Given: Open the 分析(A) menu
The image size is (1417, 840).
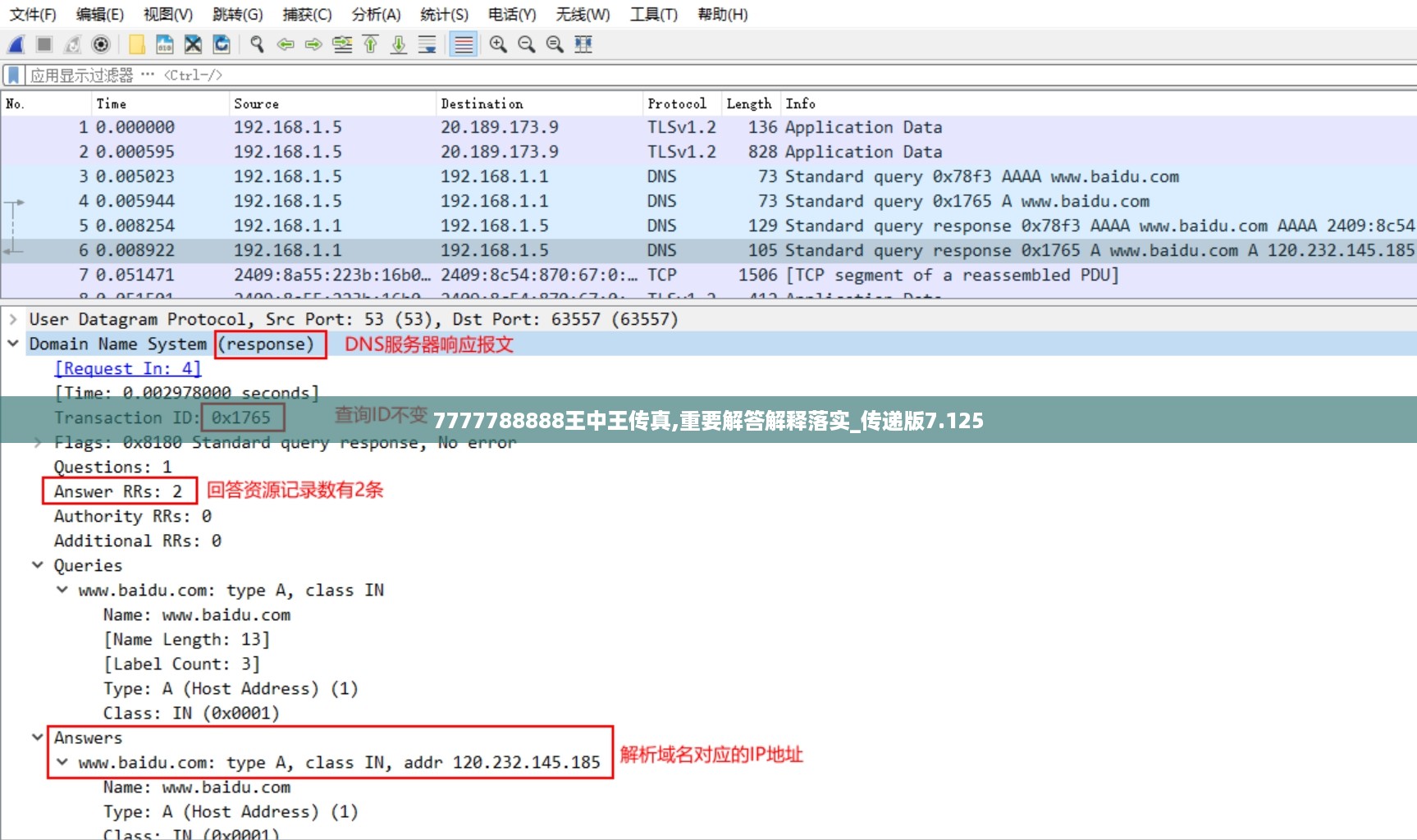Looking at the screenshot, I should (x=377, y=14).
